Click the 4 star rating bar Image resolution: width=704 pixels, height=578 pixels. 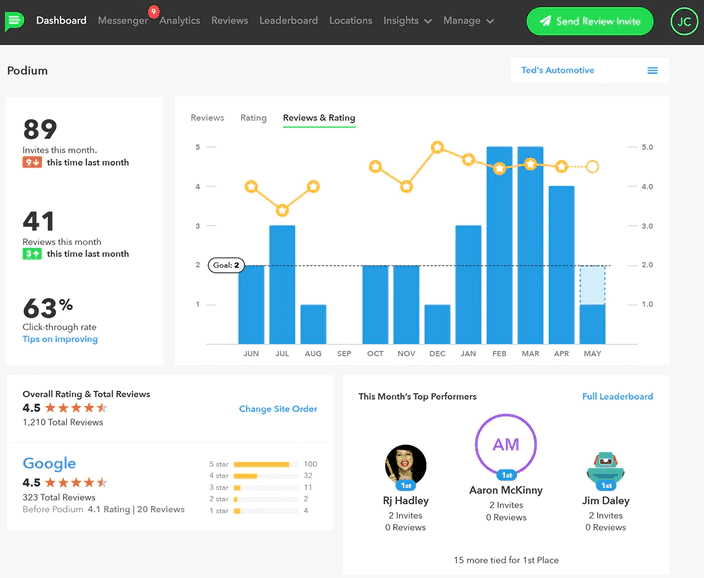point(266,476)
